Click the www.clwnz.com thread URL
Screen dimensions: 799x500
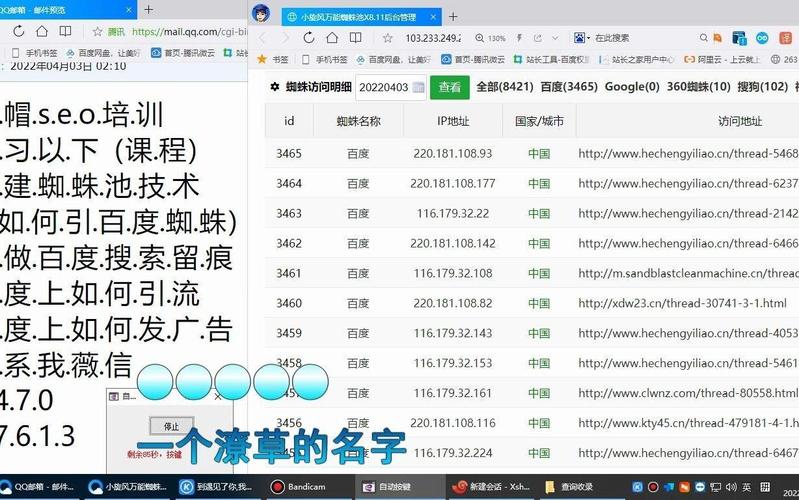click(688, 393)
